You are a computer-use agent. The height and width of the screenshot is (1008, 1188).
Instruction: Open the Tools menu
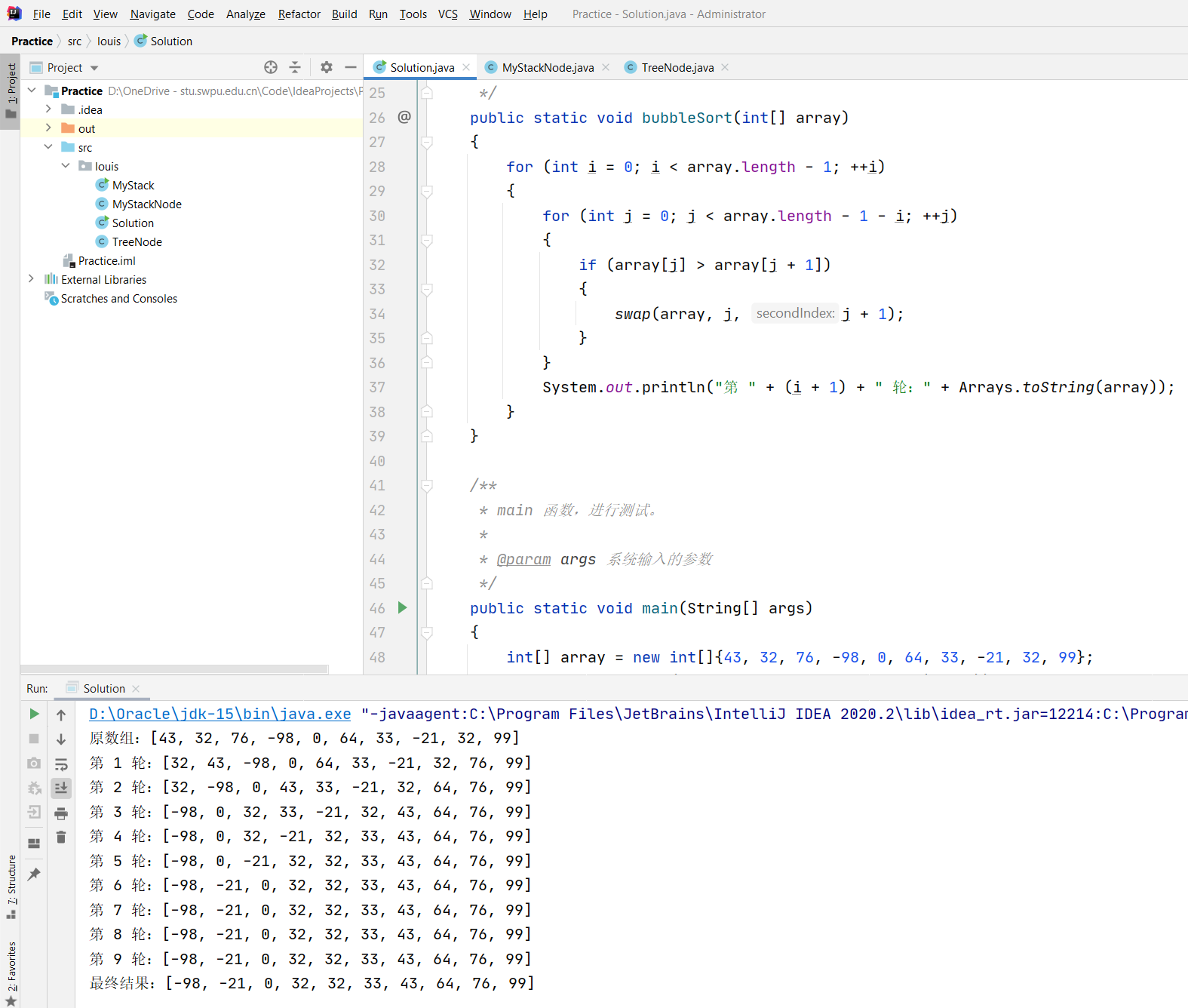coord(413,14)
